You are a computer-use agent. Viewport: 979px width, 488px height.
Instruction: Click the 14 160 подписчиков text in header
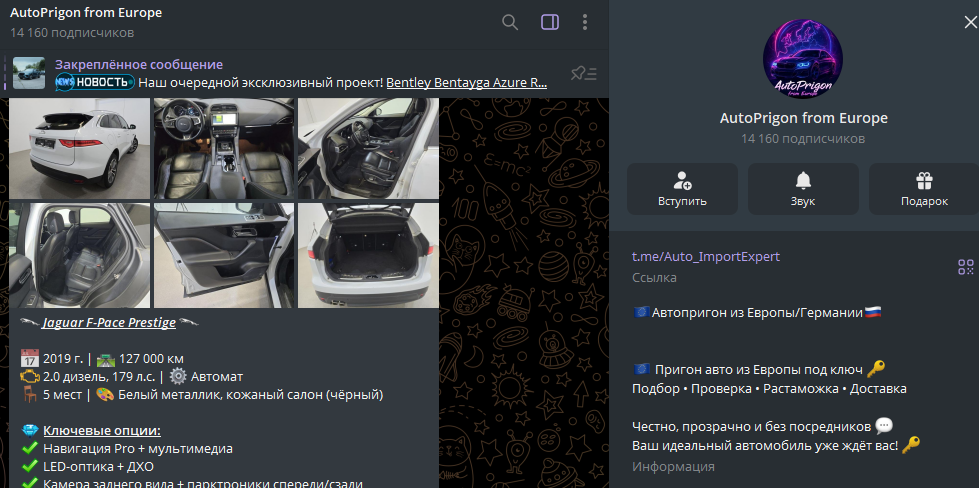point(72,32)
